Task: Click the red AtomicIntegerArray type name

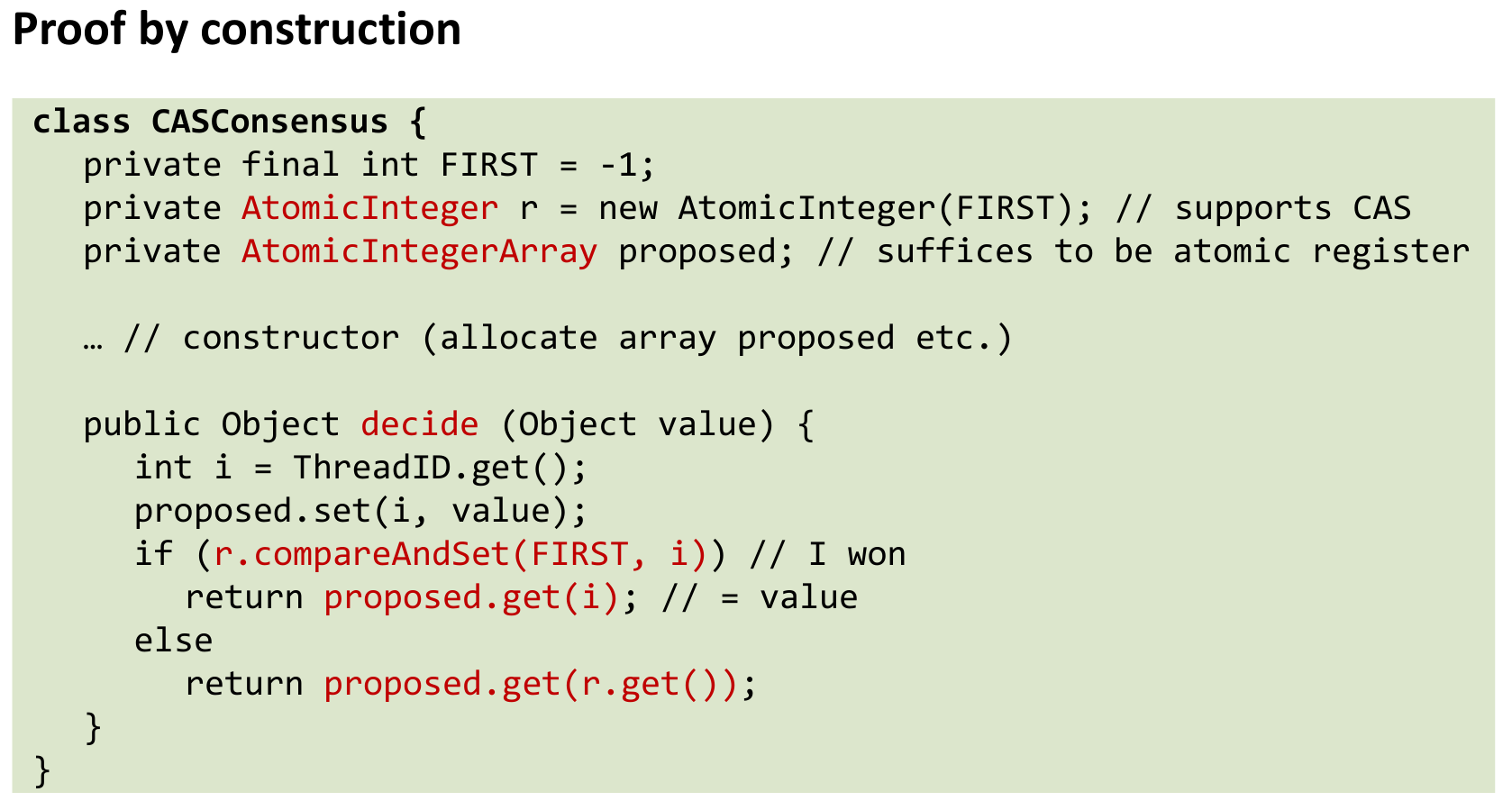Action: pos(419,251)
